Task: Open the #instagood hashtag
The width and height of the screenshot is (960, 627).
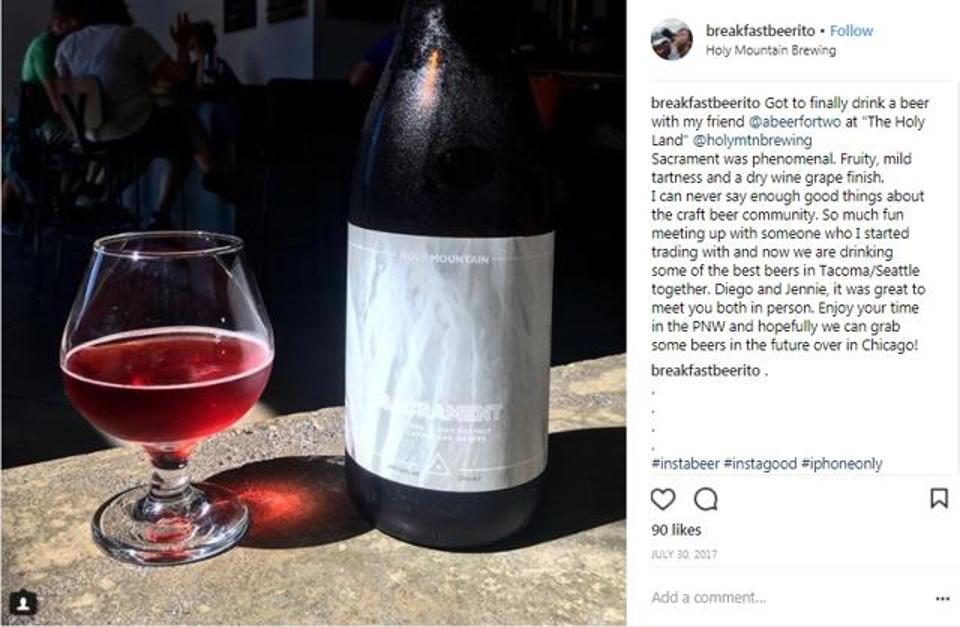Action: tap(760, 464)
